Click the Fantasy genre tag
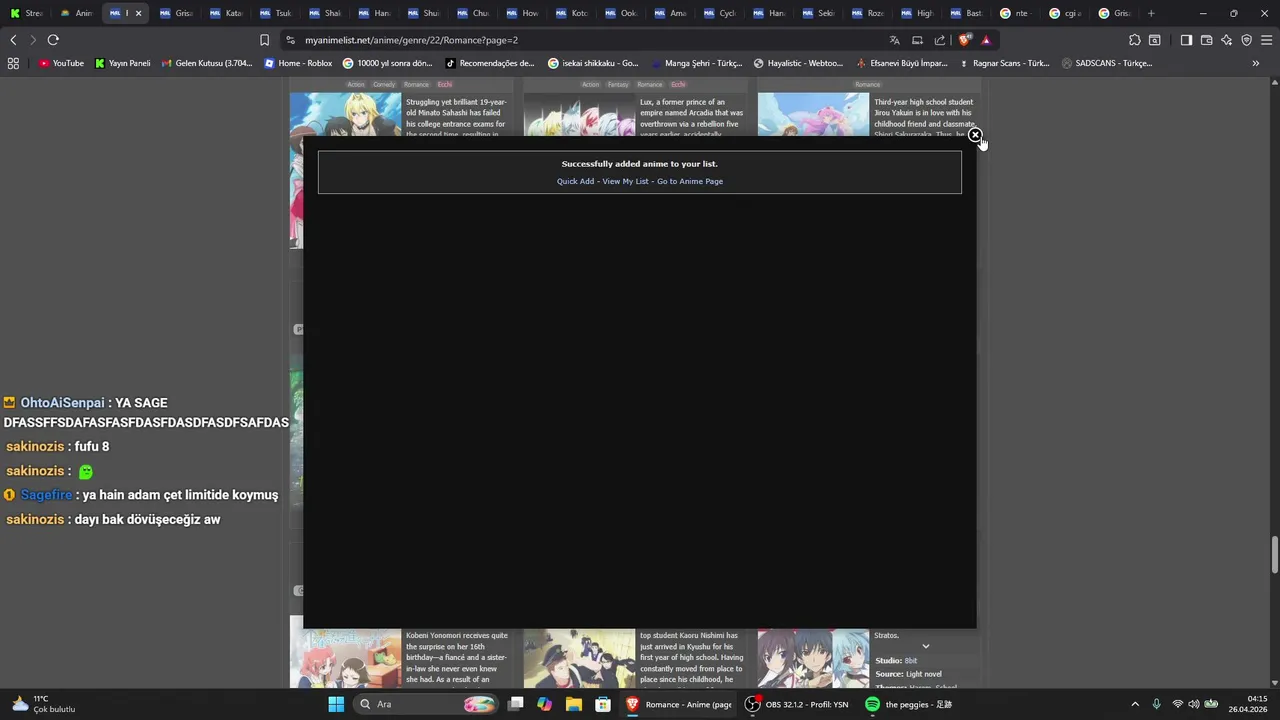 coord(619,84)
